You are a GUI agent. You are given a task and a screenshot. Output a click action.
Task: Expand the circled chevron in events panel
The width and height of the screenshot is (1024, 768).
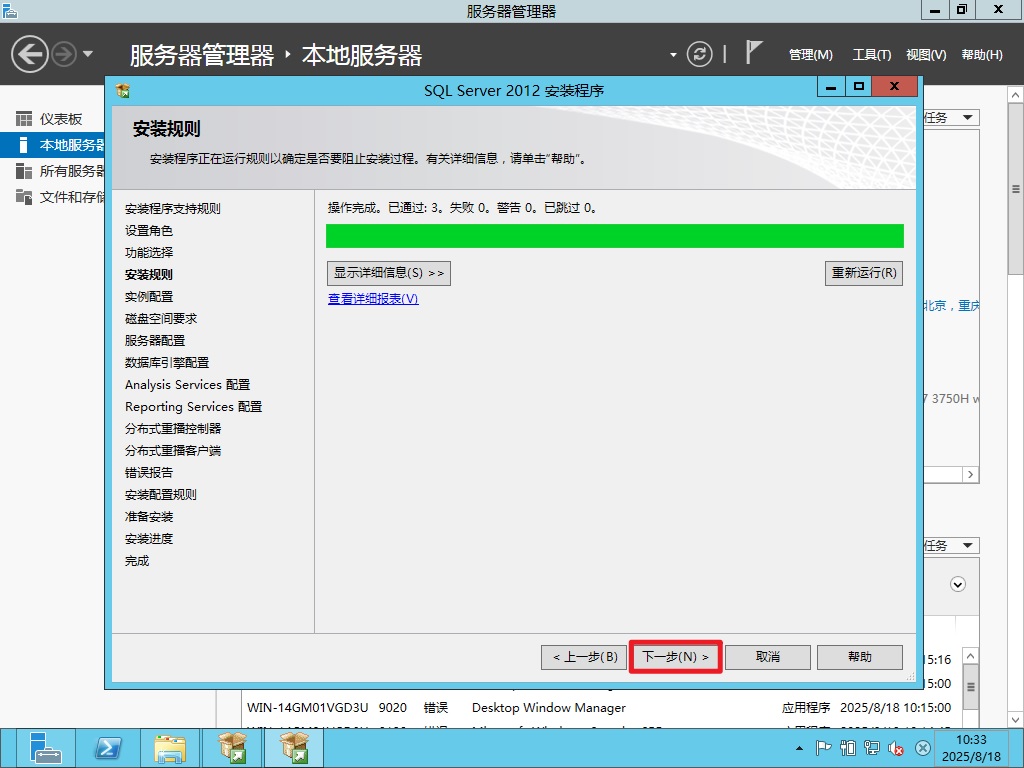point(957,584)
